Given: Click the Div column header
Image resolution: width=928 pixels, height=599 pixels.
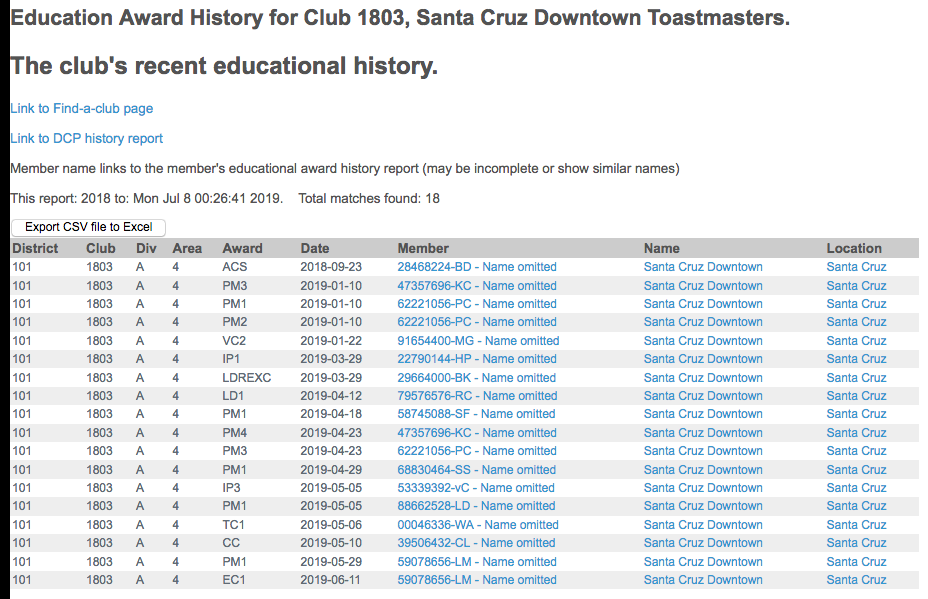Looking at the screenshot, I should 146,249.
